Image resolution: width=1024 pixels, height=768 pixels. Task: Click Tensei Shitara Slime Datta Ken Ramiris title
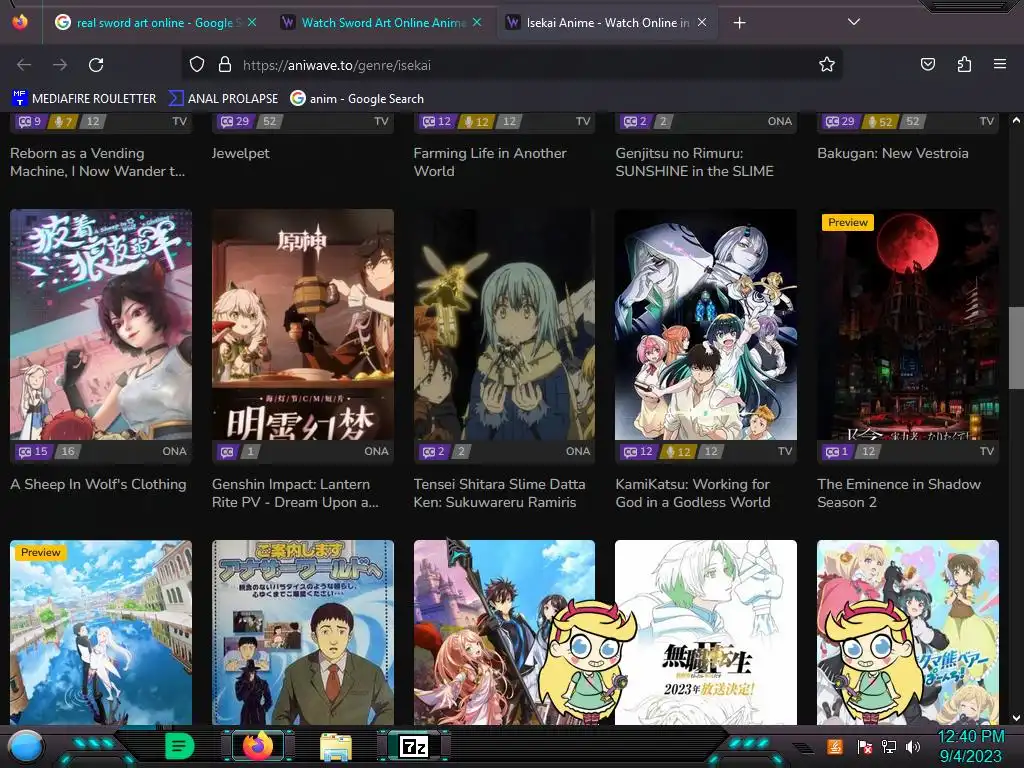pyautogui.click(x=500, y=493)
